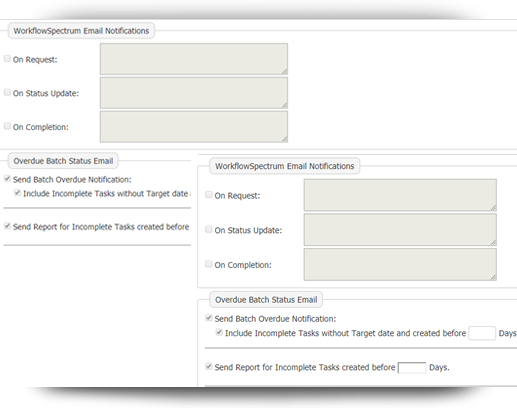Toggle Include Incomplete Tasks checkbox in back panel
517x413 pixels.
(x=17, y=193)
